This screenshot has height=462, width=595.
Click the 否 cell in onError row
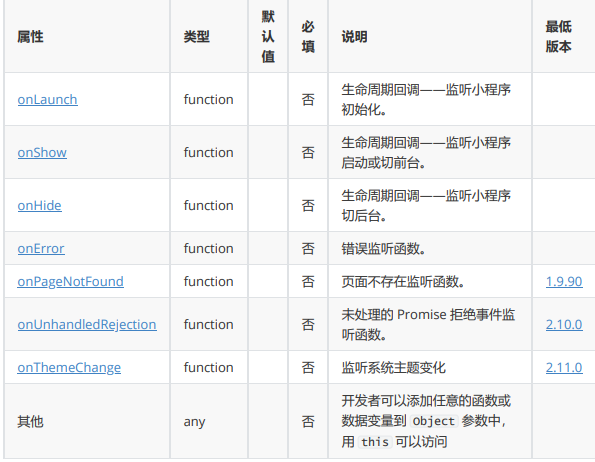(308, 248)
